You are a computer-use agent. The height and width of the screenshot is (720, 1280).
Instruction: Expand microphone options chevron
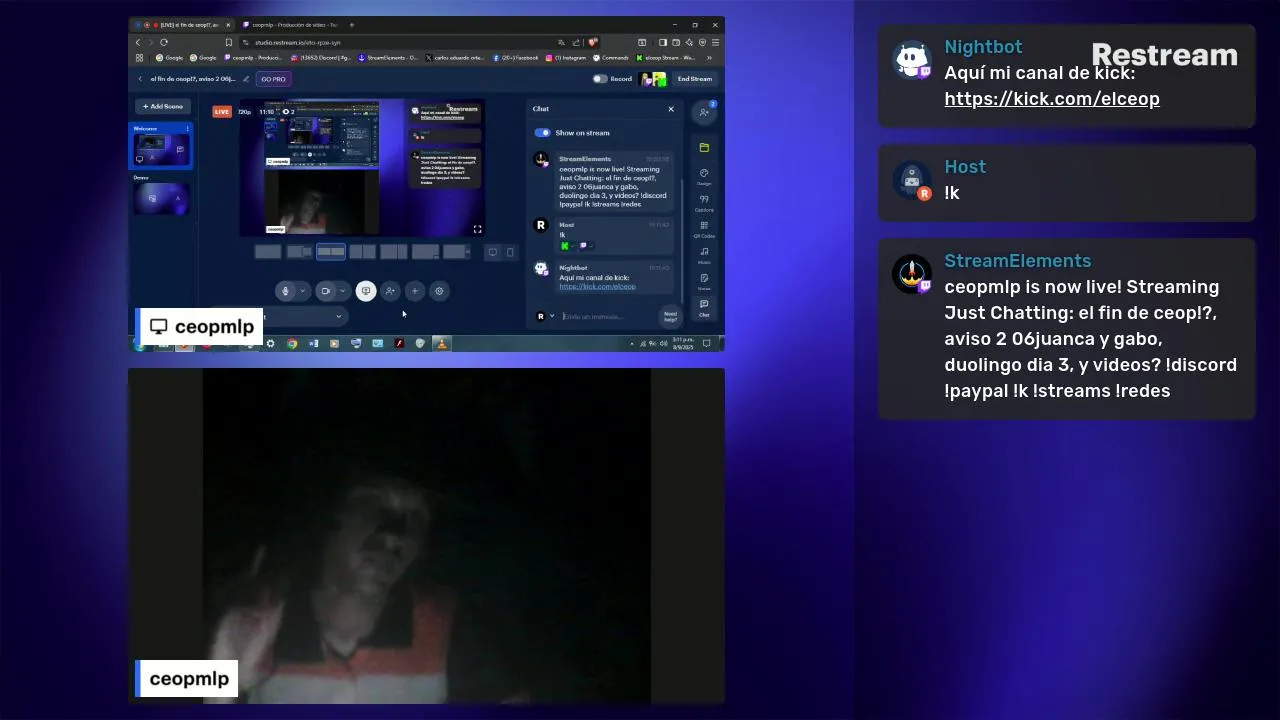(303, 291)
